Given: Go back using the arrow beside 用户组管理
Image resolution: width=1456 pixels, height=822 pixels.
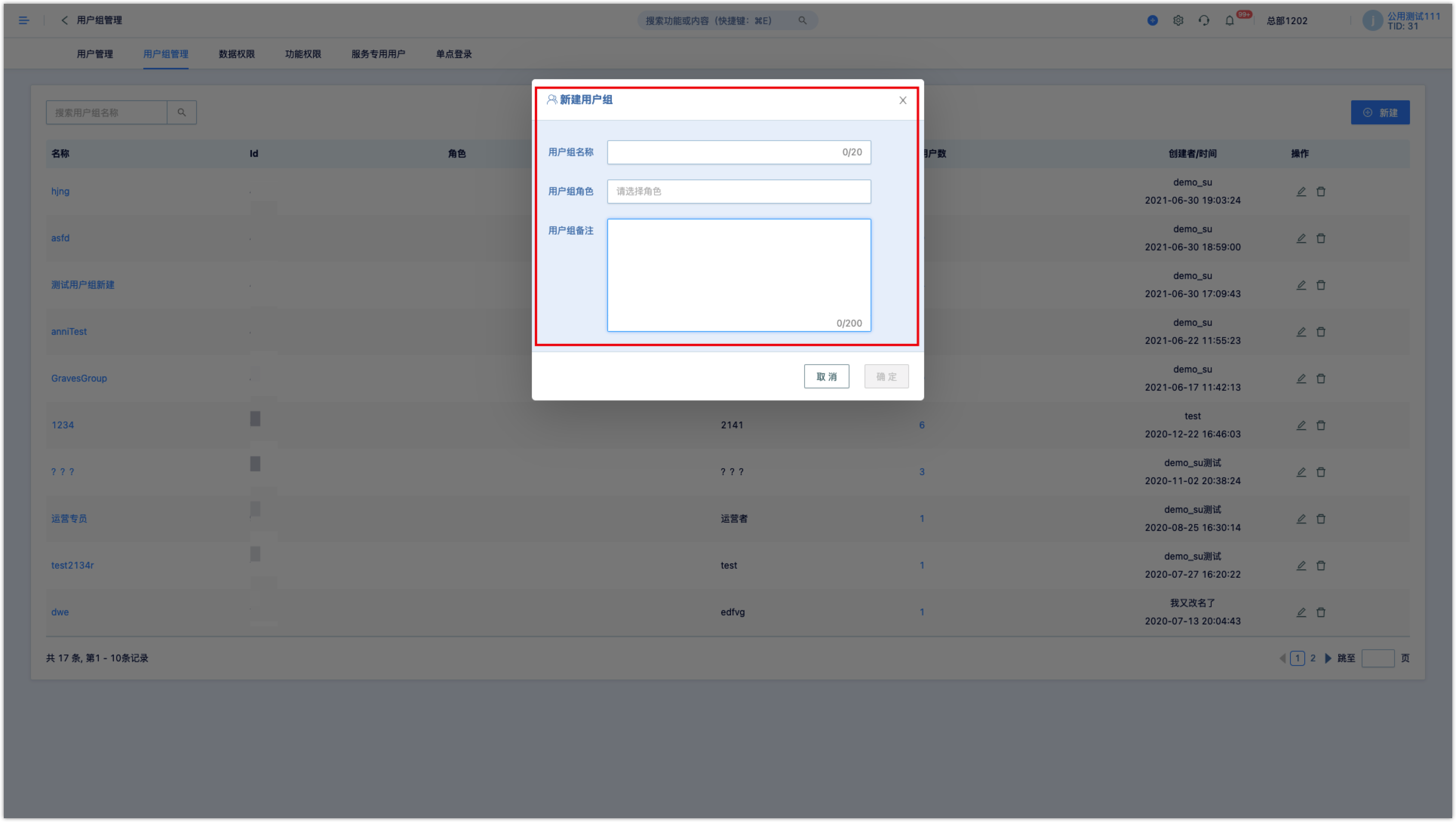Looking at the screenshot, I should click(x=64, y=20).
